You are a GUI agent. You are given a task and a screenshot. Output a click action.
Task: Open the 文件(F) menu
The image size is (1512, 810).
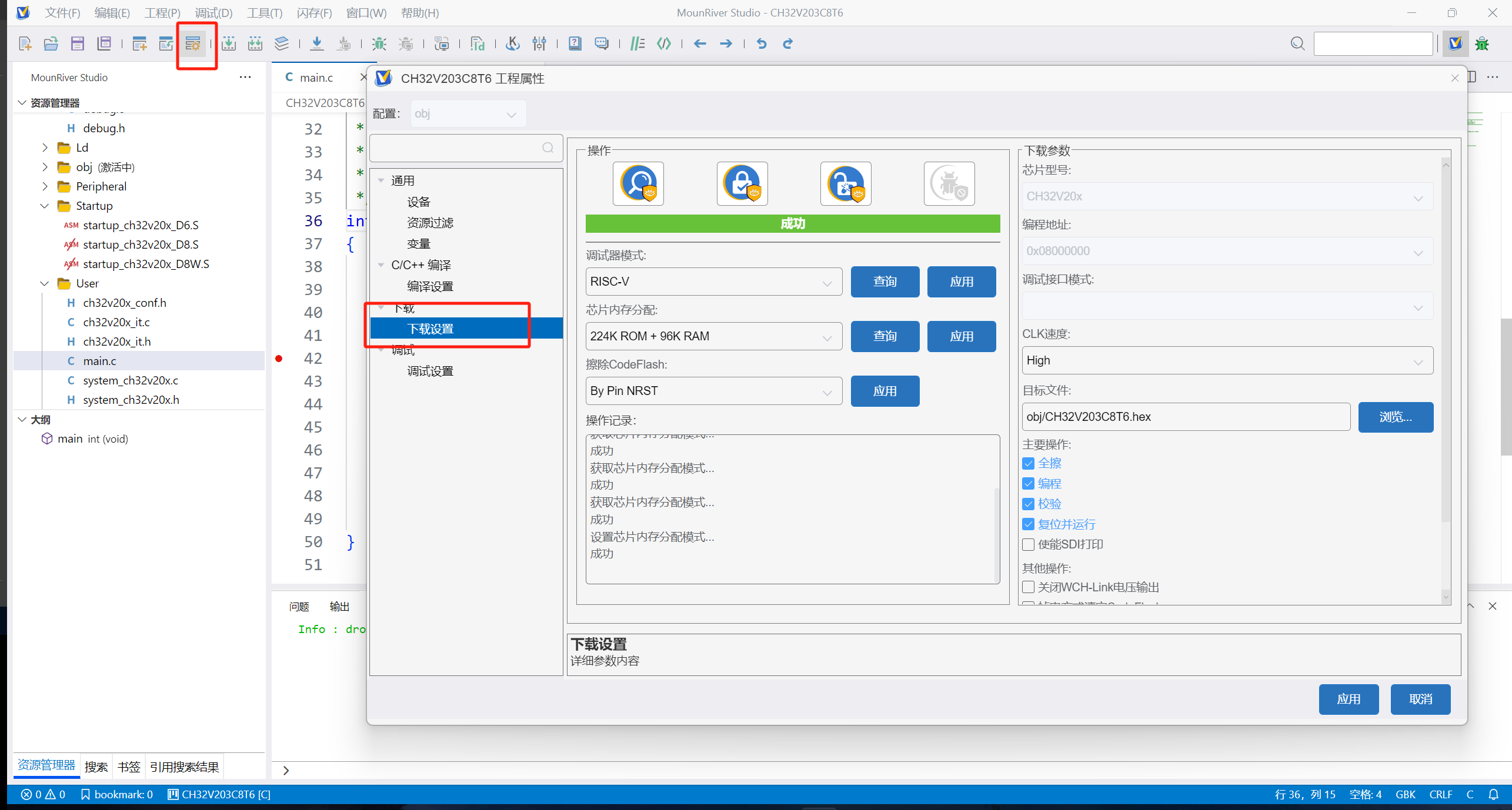[x=62, y=13]
